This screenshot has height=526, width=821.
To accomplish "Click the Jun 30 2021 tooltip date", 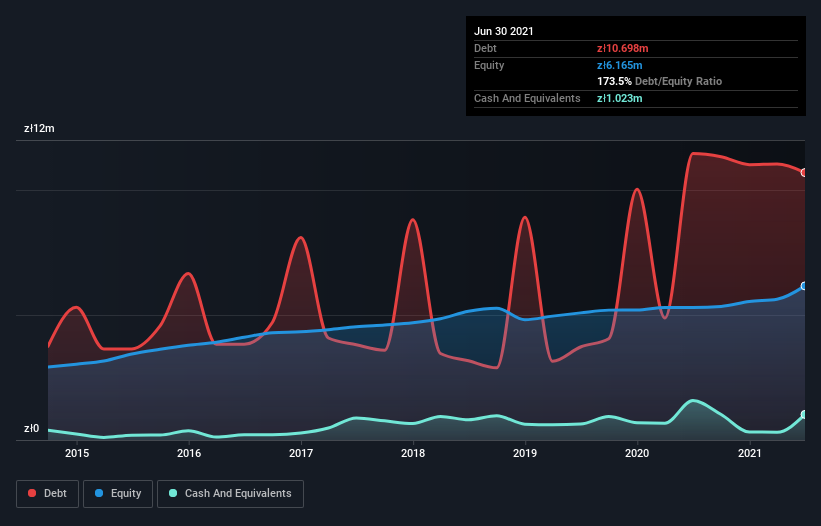I will pyautogui.click(x=504, y=31).
